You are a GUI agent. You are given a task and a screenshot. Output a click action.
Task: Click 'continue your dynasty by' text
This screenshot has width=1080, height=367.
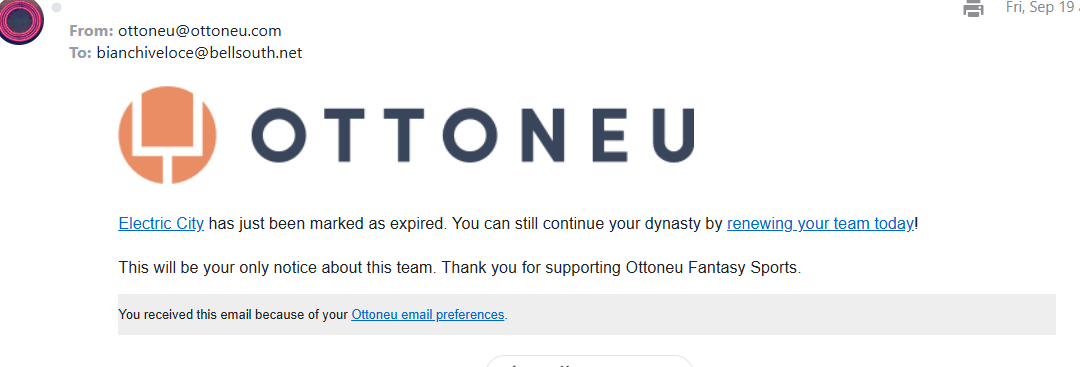point(637,224)
